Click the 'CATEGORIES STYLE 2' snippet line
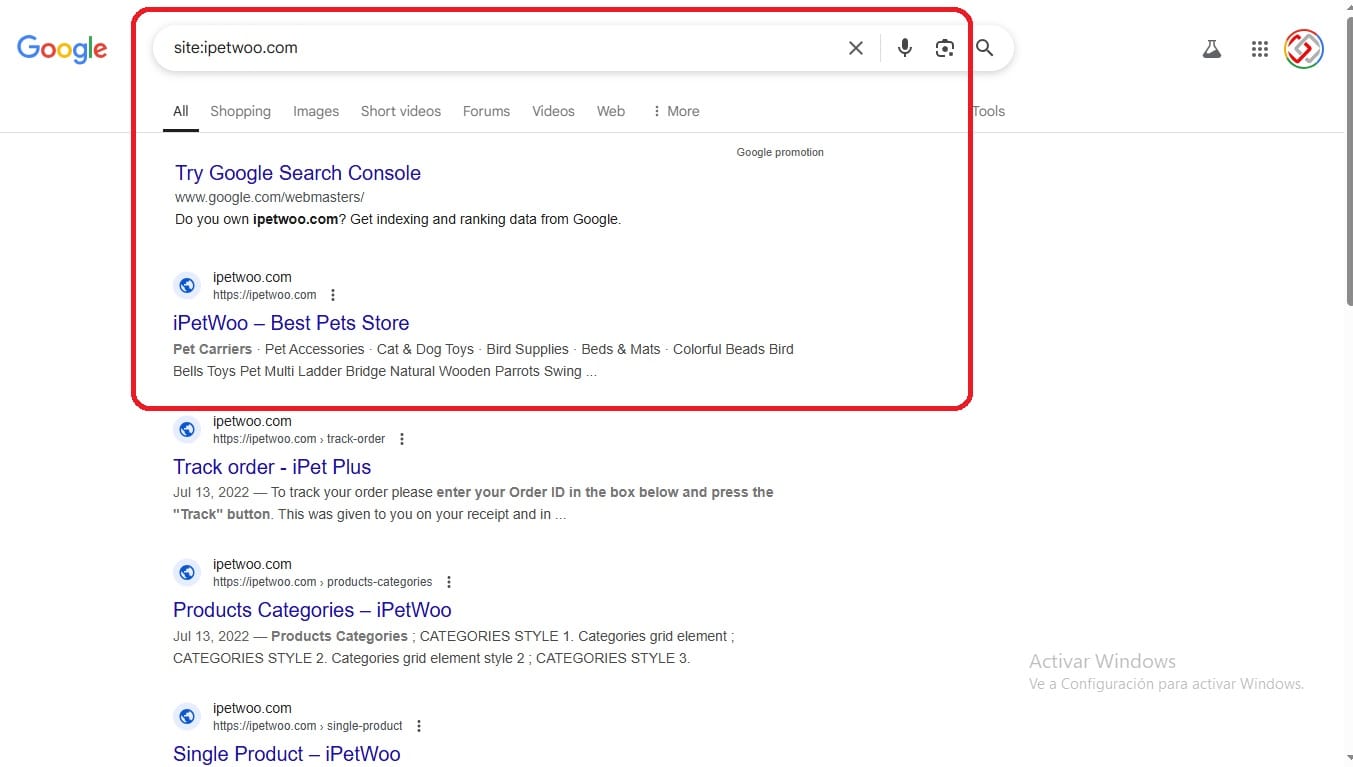 click(432, 658)
